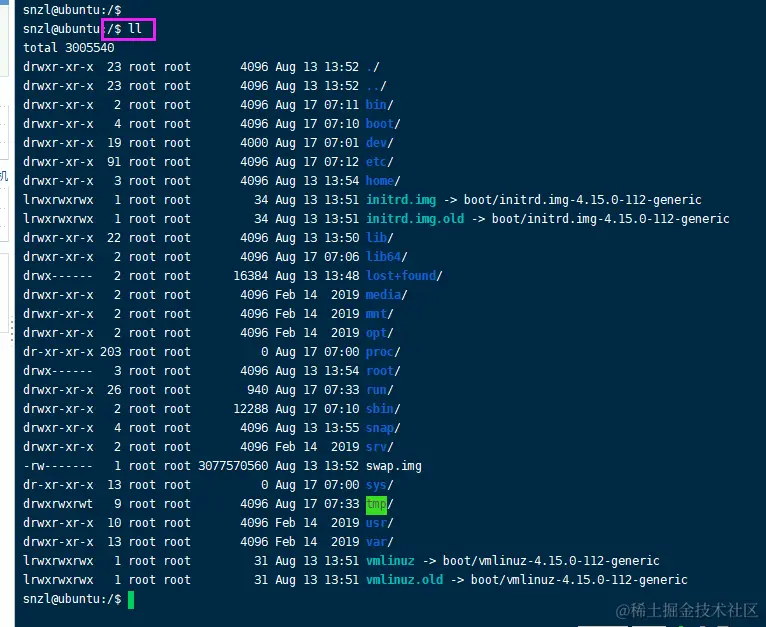Viewport: 766px width, 627px height.
Task: Click the 'swap.img' file name
Action: click(394, 467)
